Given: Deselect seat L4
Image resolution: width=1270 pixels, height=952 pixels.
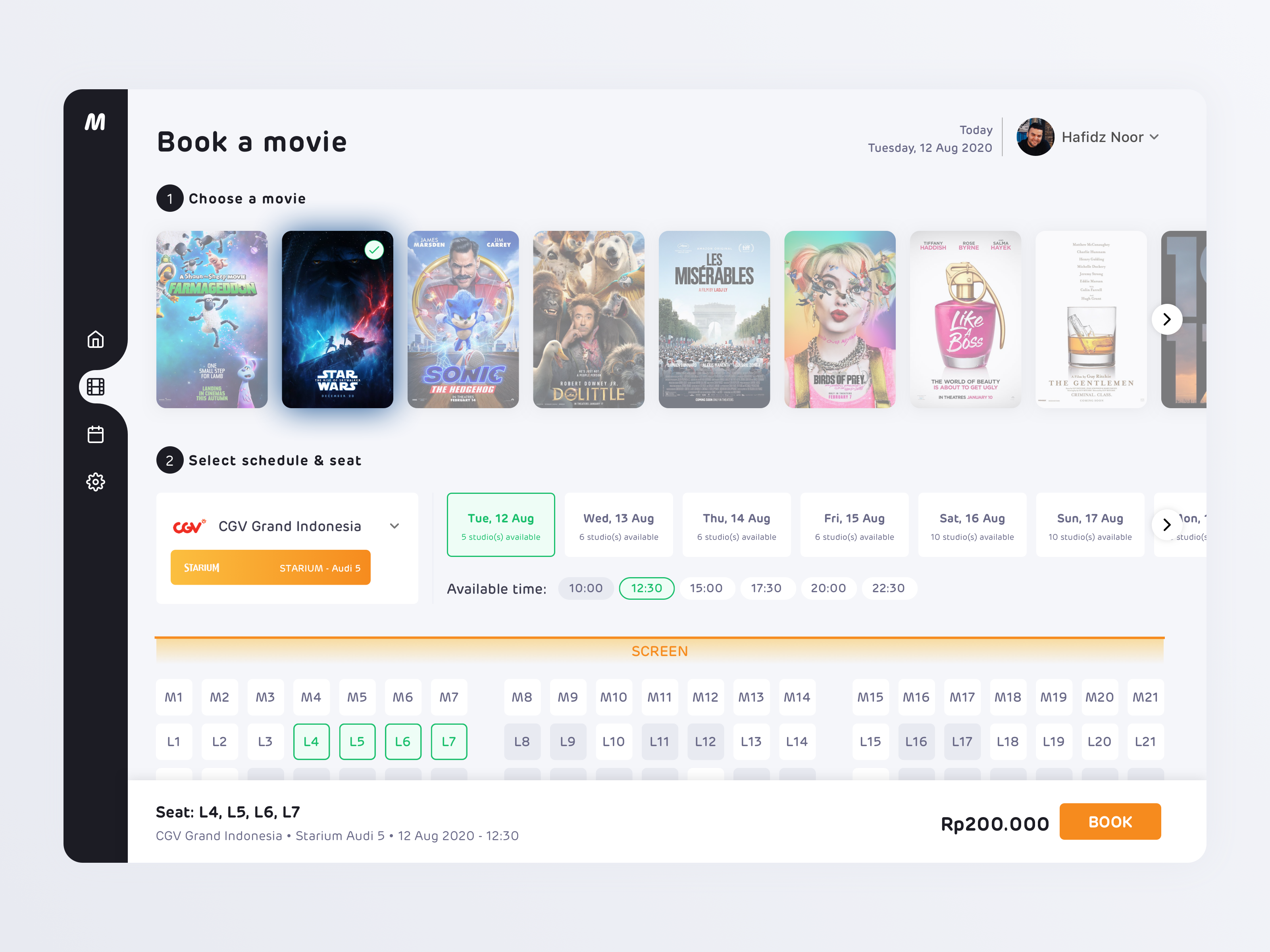Looking at the screenshot, I should click(311, 741).
